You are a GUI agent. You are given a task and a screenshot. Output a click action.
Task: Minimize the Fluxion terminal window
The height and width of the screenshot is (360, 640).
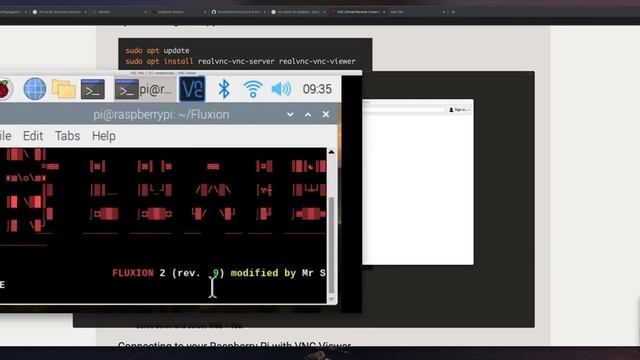[290, 115]
